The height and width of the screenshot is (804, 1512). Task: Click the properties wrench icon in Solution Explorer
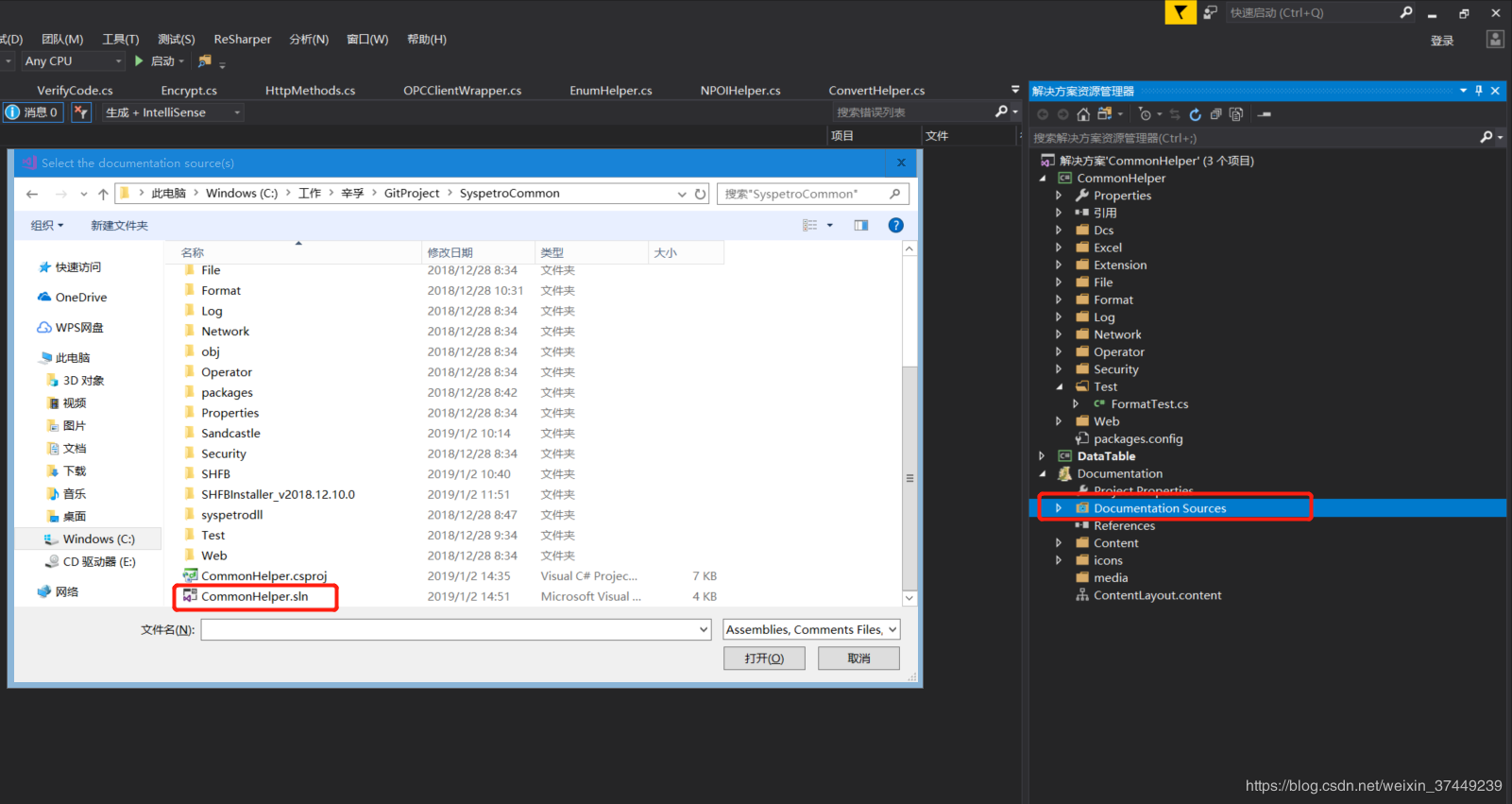pos(1265,114)
